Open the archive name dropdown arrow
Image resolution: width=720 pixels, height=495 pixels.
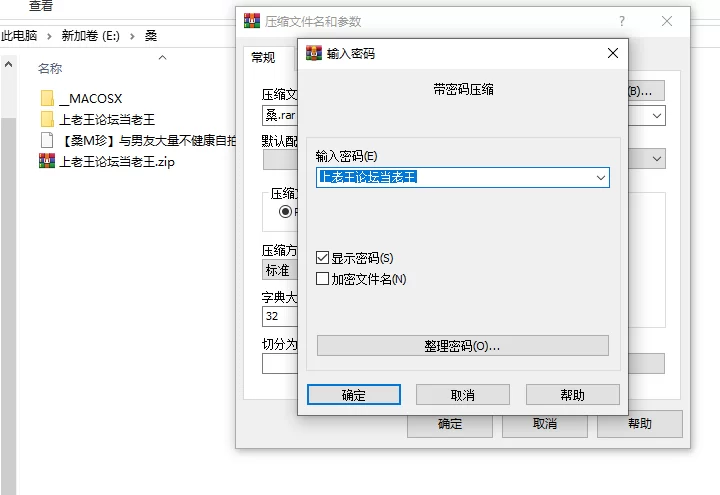coord(657,116)
